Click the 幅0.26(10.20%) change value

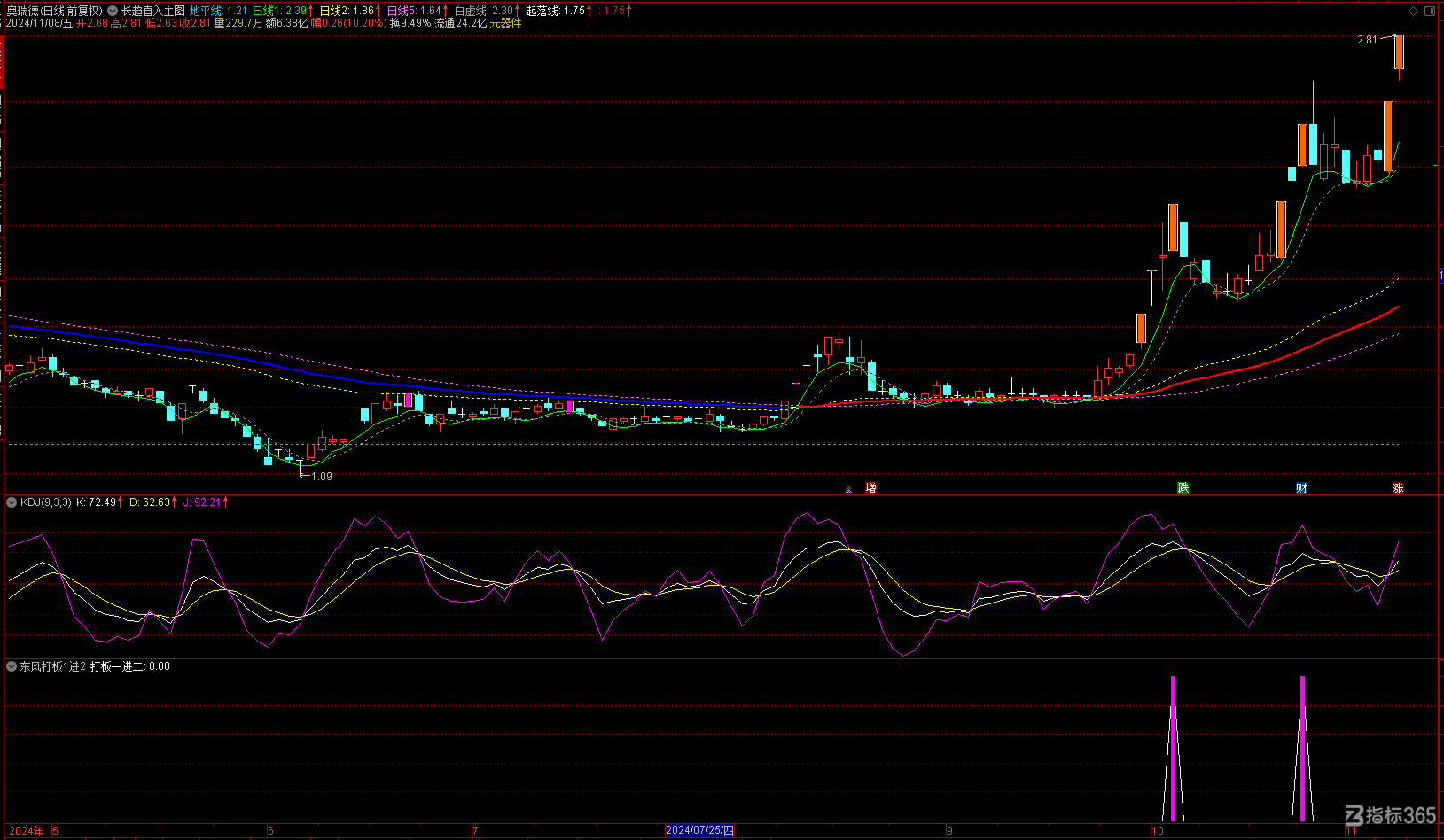348,23
